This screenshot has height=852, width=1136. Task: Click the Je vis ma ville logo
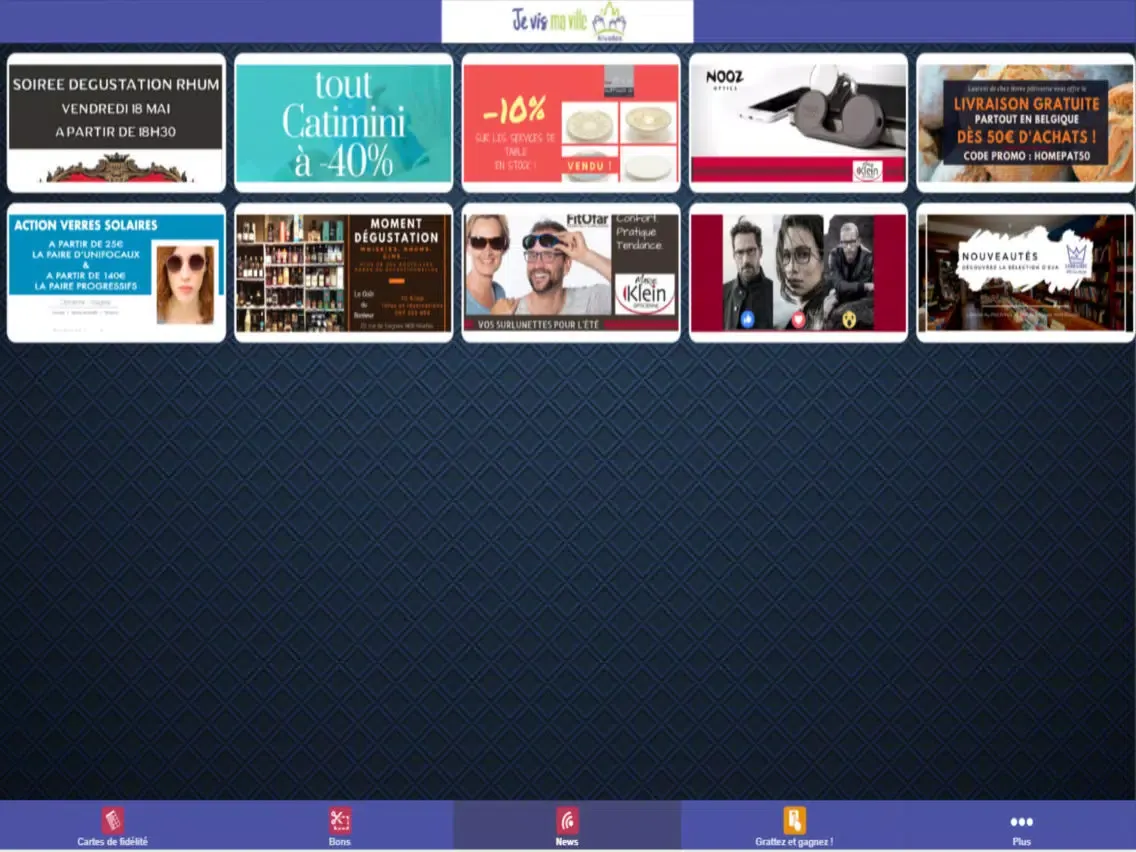tap(567, 22)
